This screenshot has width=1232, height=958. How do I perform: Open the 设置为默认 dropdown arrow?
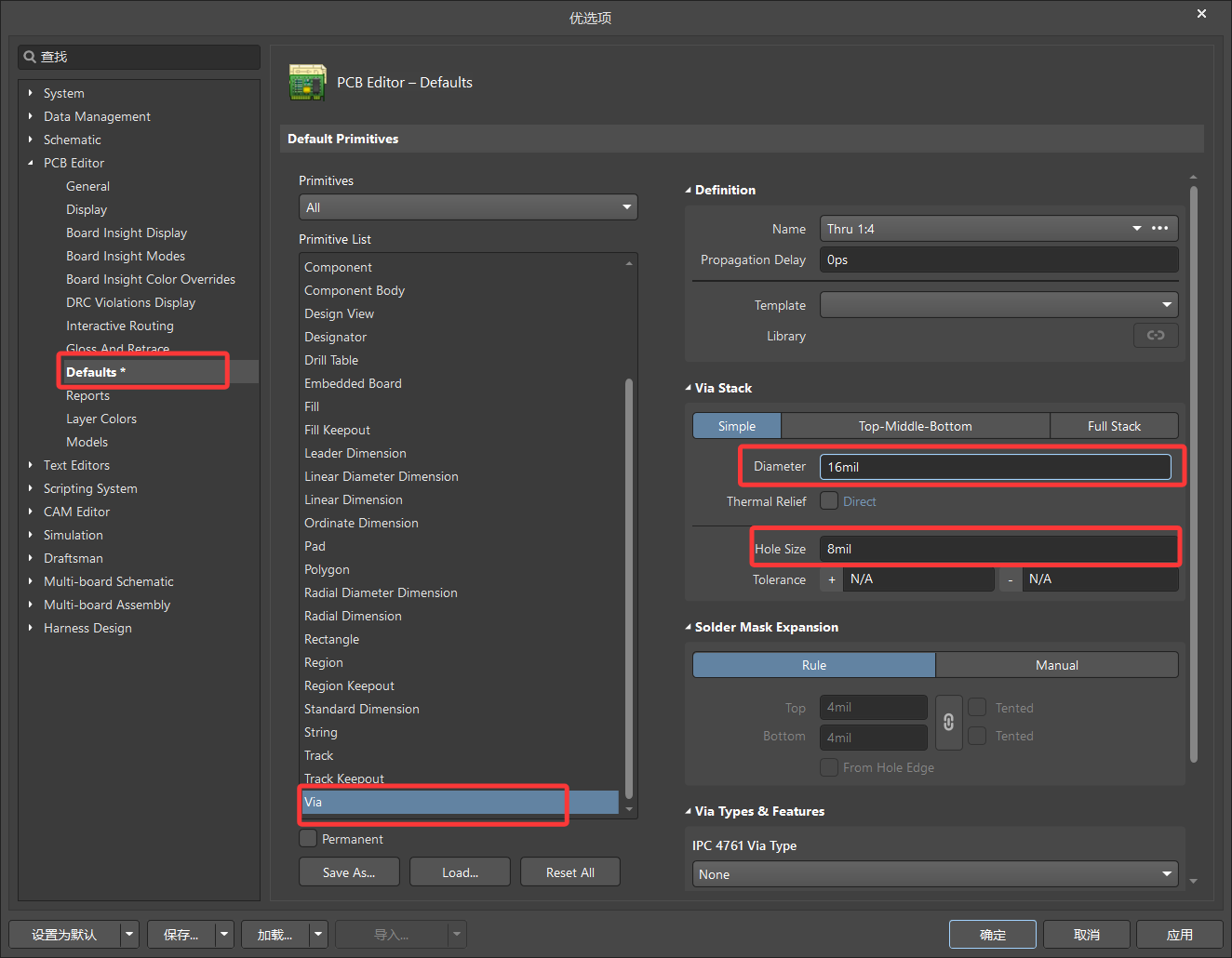click(x=130, y=935)
